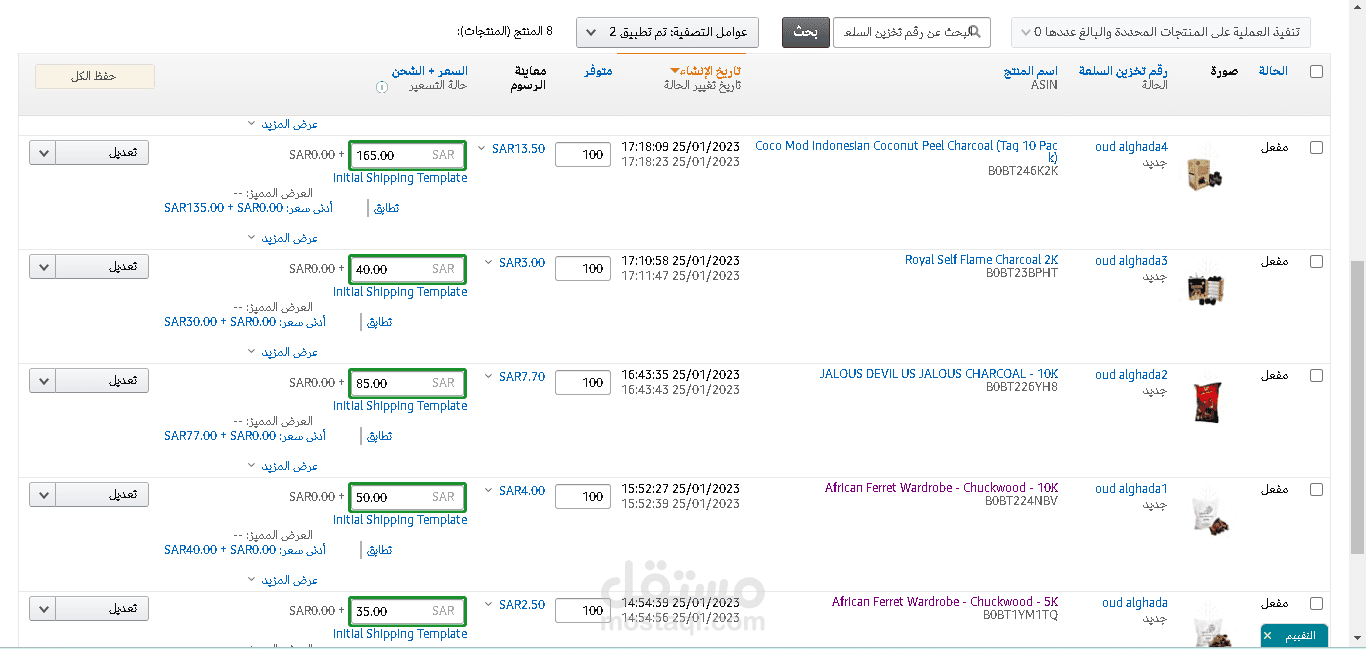Open the African Ferret Wardrobe Chuckwood 5K link
The width and height of the screenshot is (1366, 649).
click(x=945, y=602)
